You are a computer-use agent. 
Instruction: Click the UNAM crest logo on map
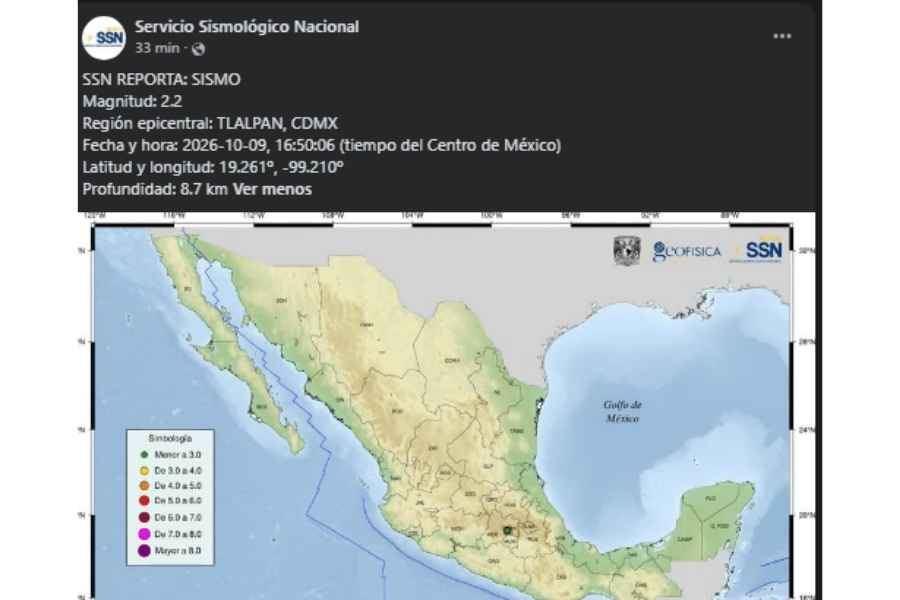pyautogui.click(x=627, y=251)
